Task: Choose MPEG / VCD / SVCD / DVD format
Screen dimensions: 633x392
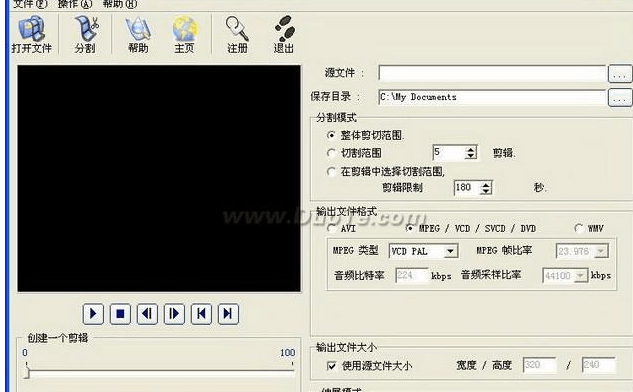Action: point(410,228)
